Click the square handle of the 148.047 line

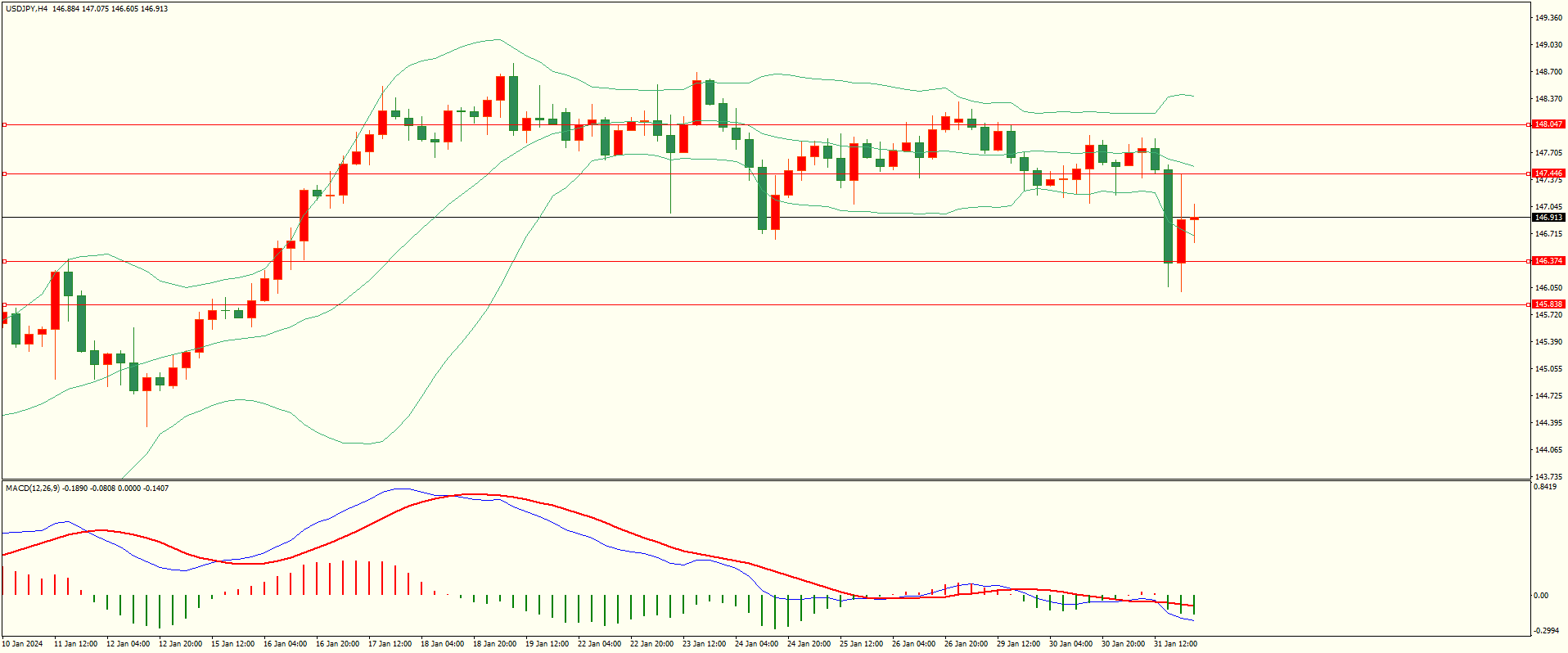4,125
